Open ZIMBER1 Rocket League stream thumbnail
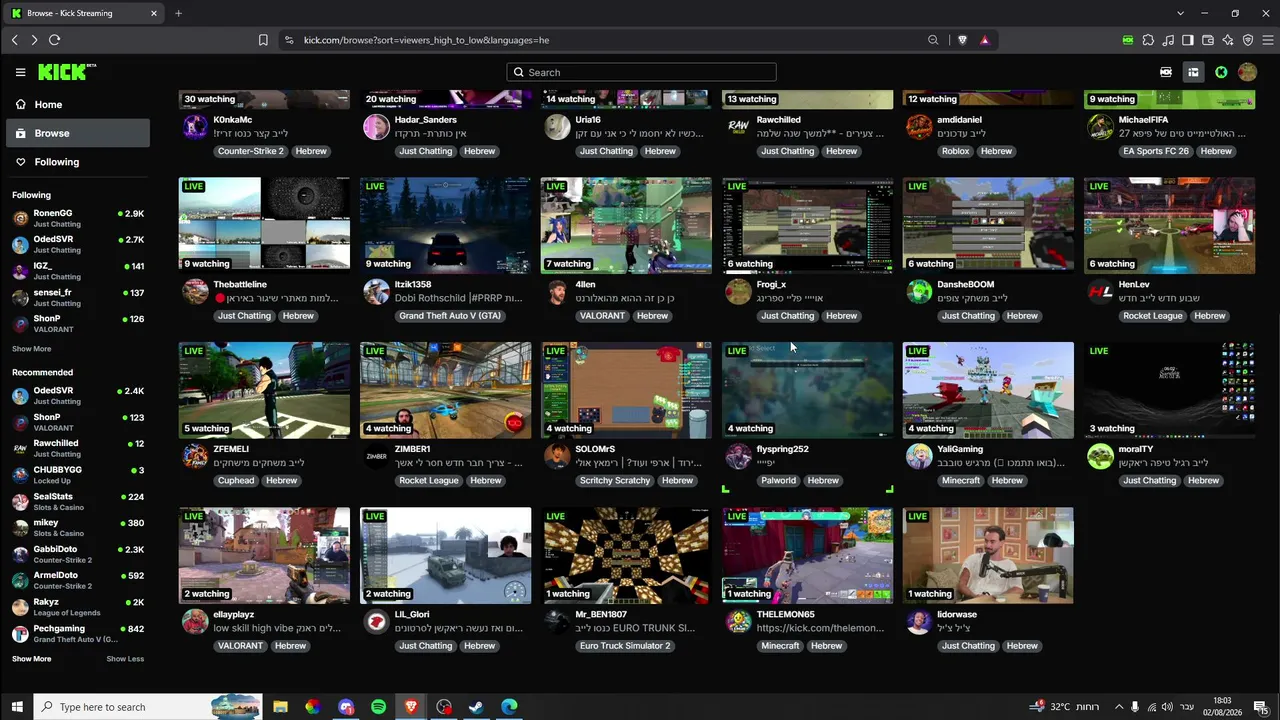Viewport: 1280px width, 720px height. (x=445, y=390)
